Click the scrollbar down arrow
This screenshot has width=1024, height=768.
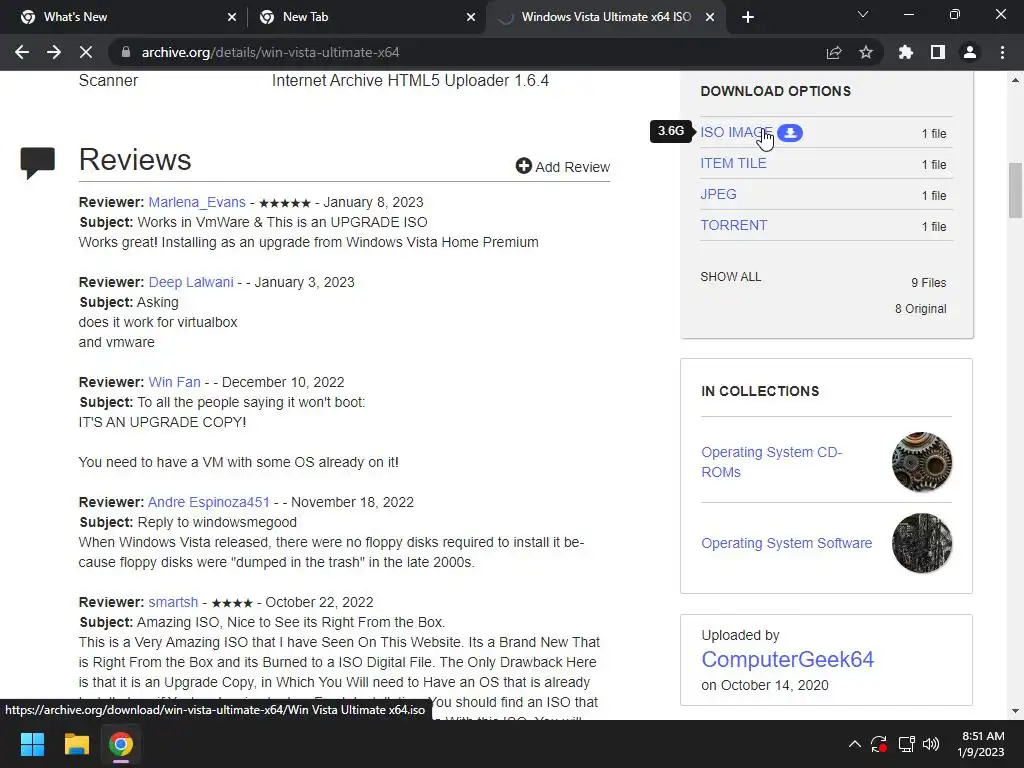[x=1015, y=711]
